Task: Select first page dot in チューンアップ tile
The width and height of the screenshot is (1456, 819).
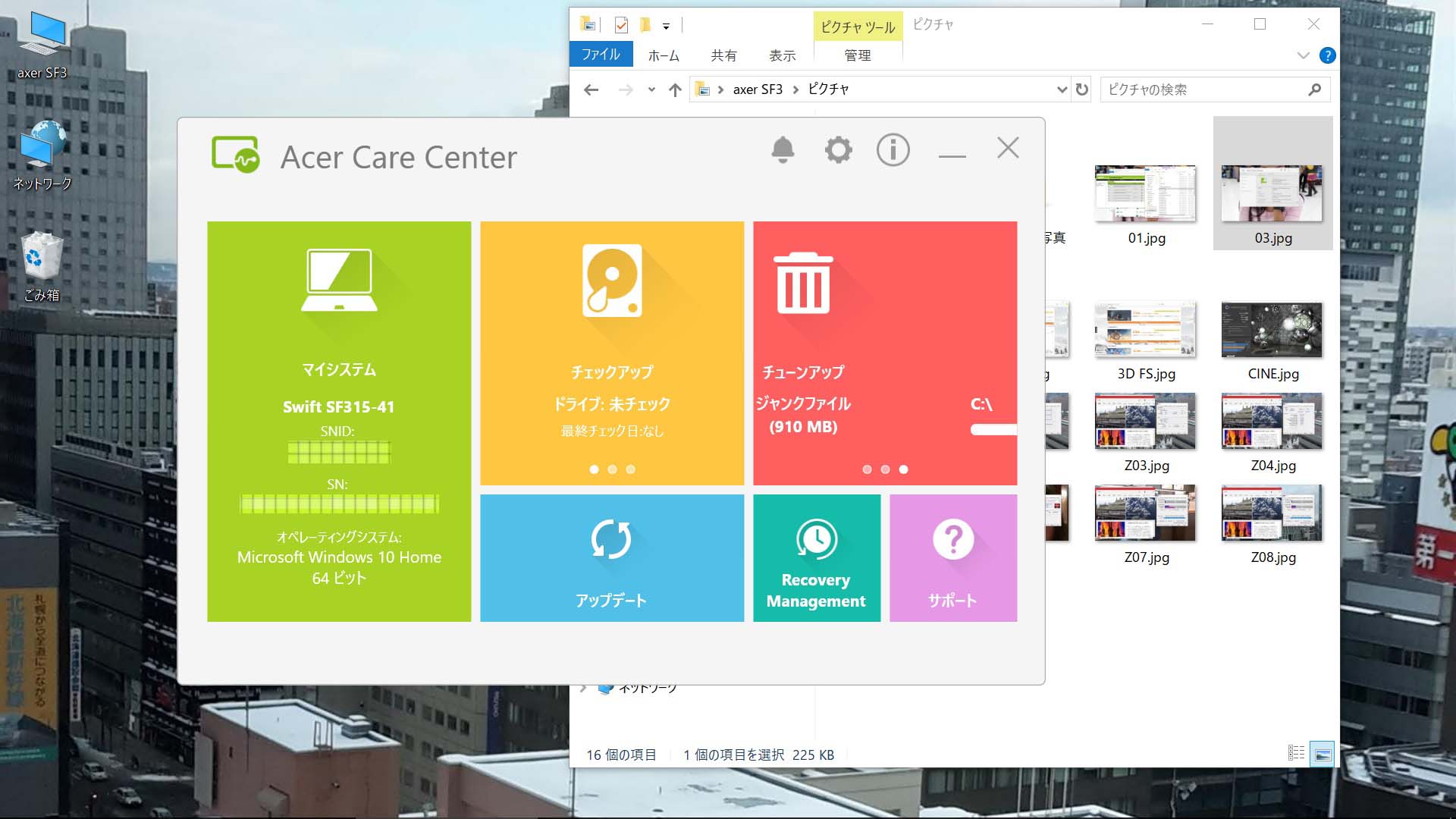Action: coord(867,469)
